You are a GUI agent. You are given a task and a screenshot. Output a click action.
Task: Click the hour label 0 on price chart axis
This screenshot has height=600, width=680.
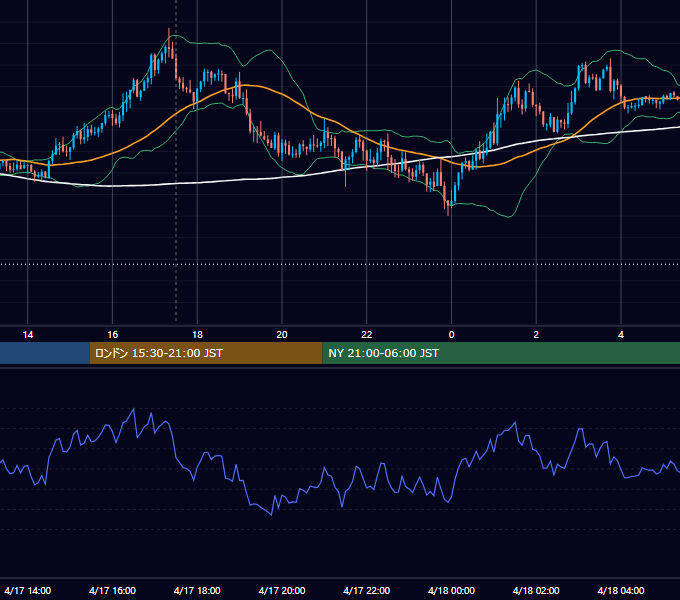tap(451, 335)
